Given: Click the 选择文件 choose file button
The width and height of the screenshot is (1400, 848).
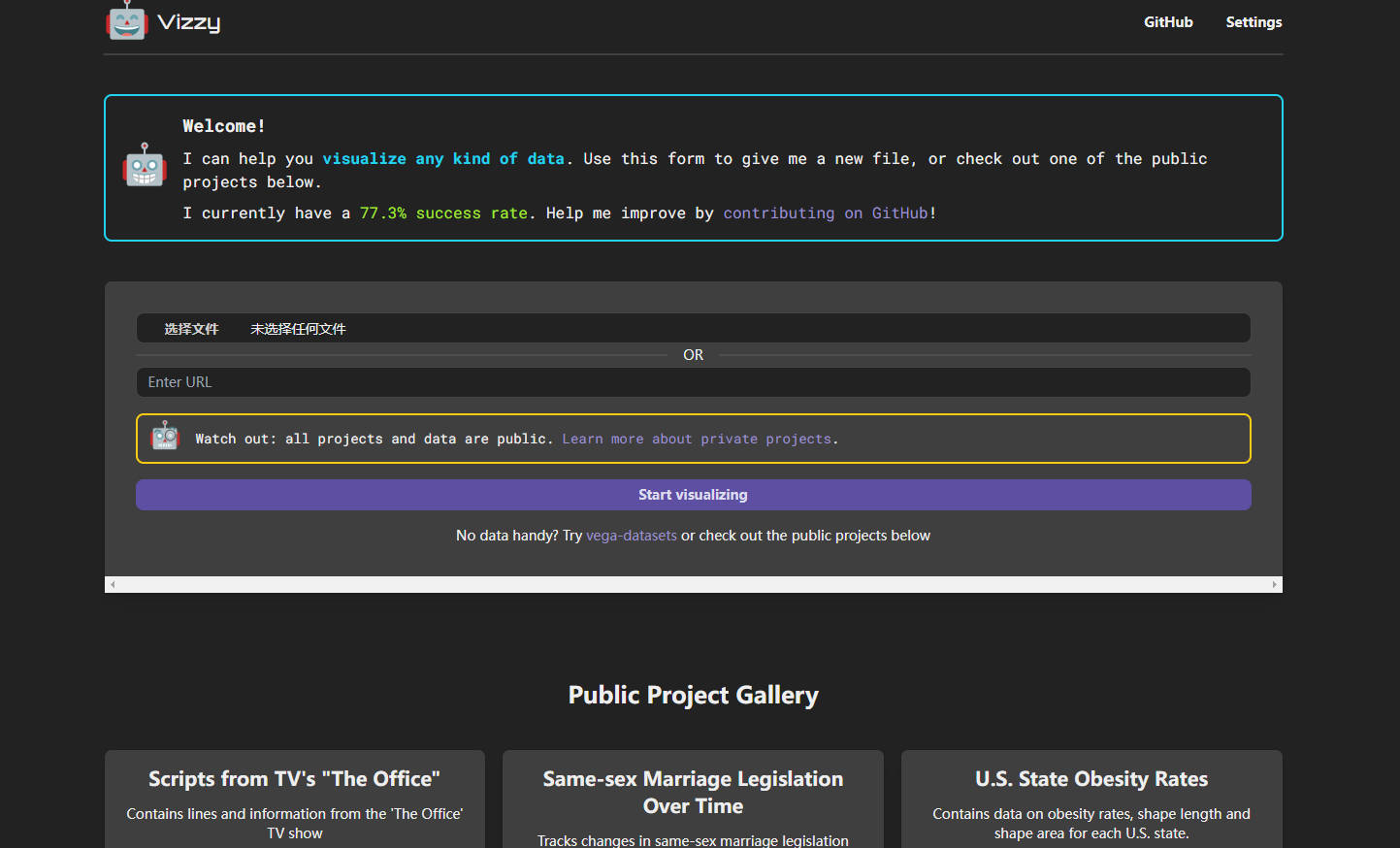Looking at the screenshot, I should click(191, 329).
